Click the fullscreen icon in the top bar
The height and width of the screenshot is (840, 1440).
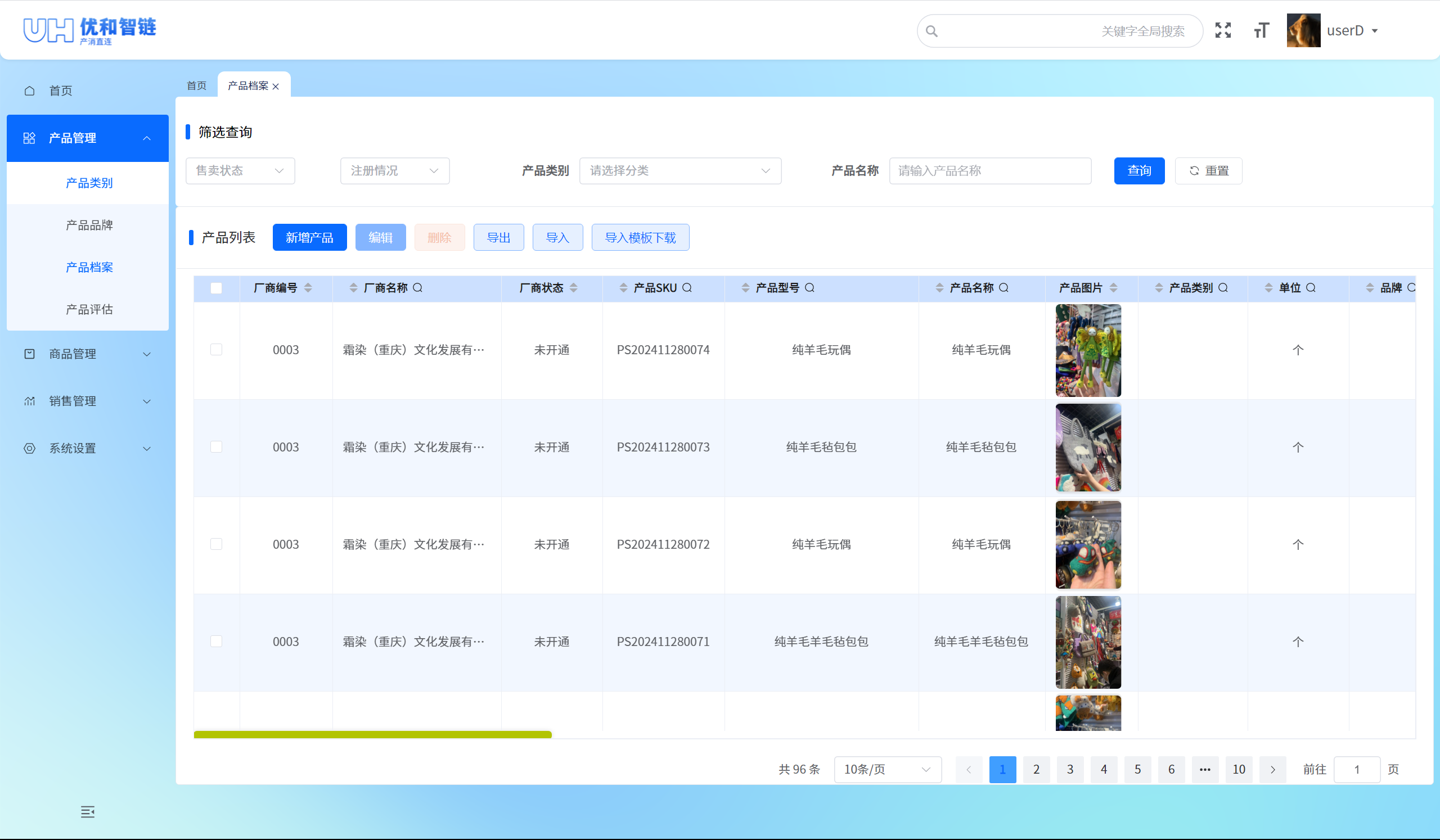click(x=1223, y=30)
